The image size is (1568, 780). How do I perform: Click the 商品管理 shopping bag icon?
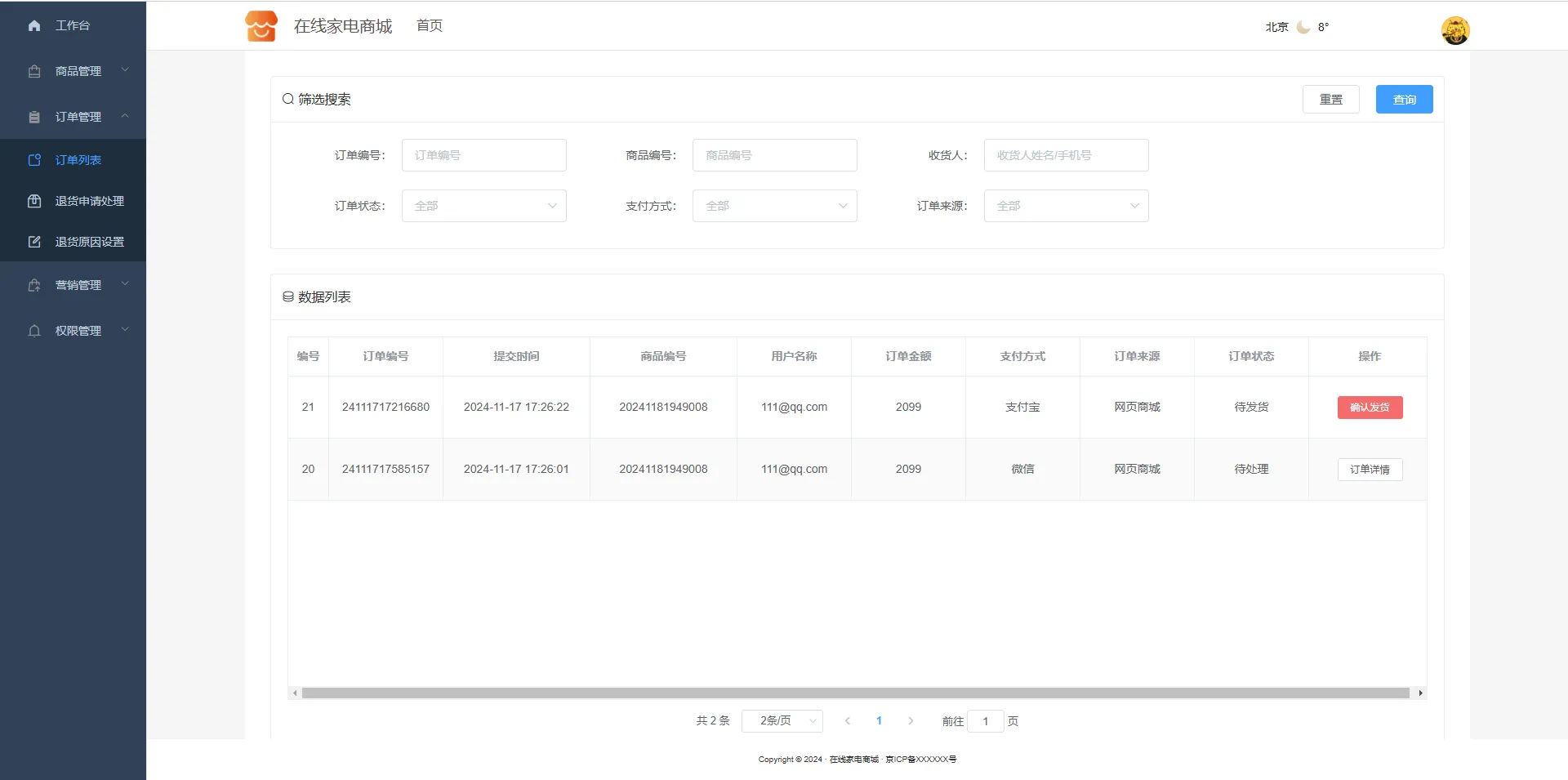[x=34, y=71]
